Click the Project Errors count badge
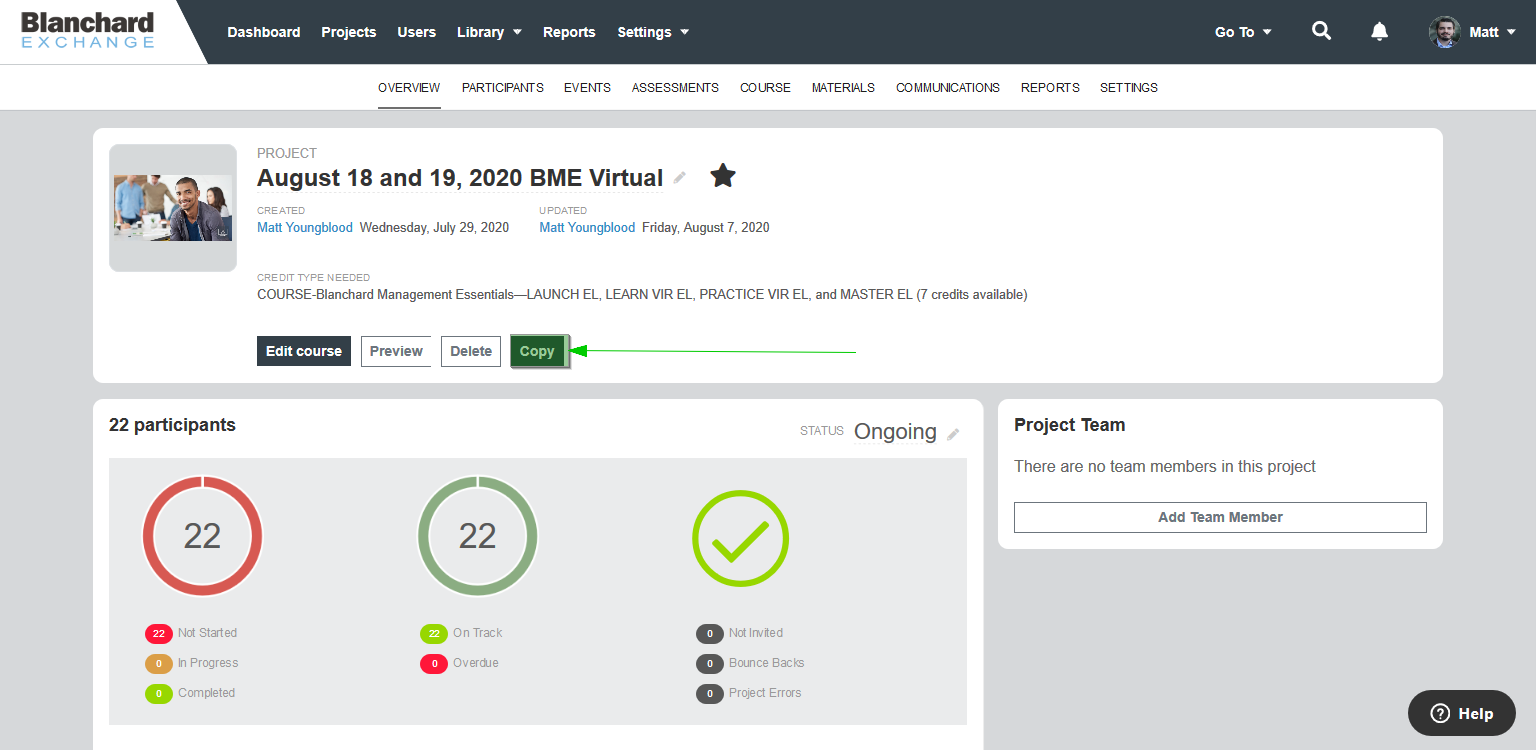 [709, 693]
